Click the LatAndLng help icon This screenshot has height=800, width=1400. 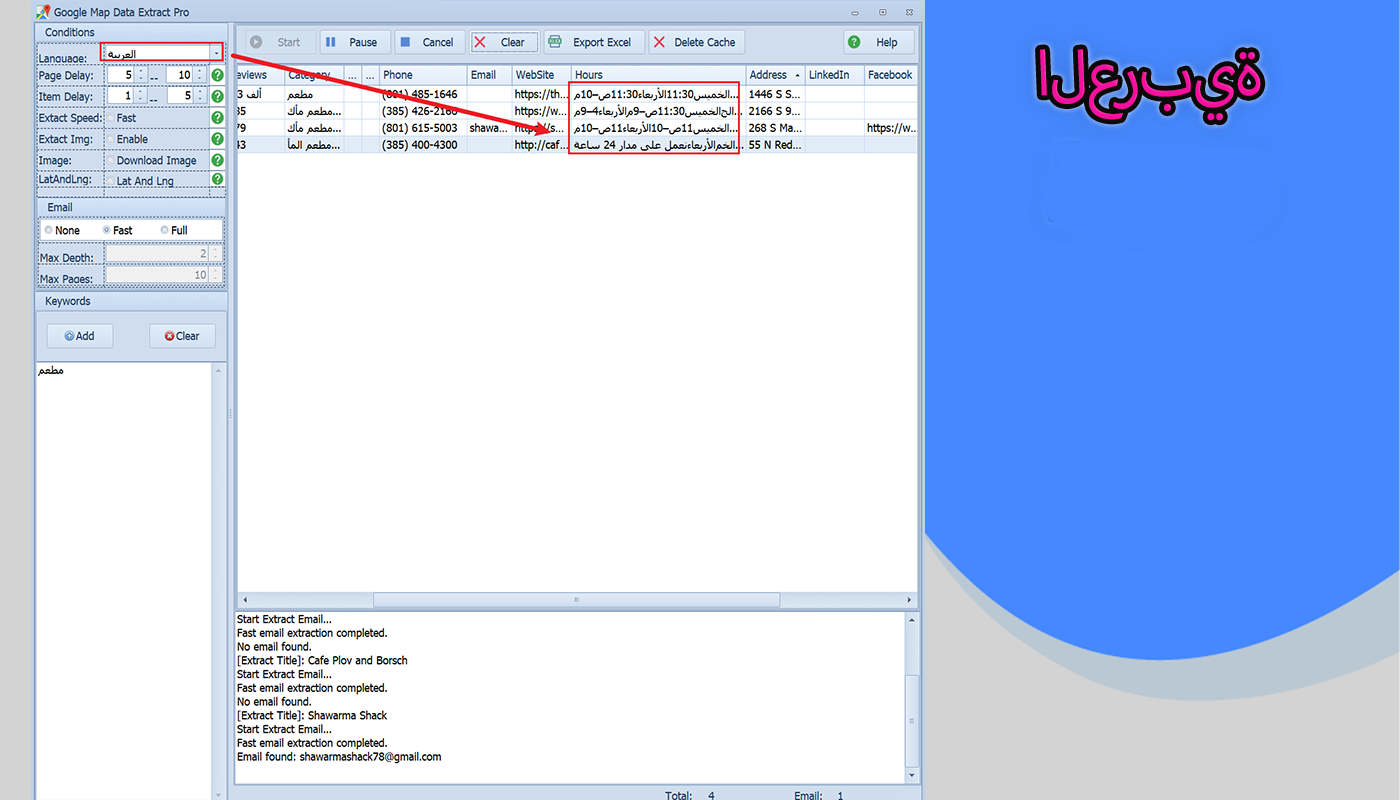click(x=217, y=180)
